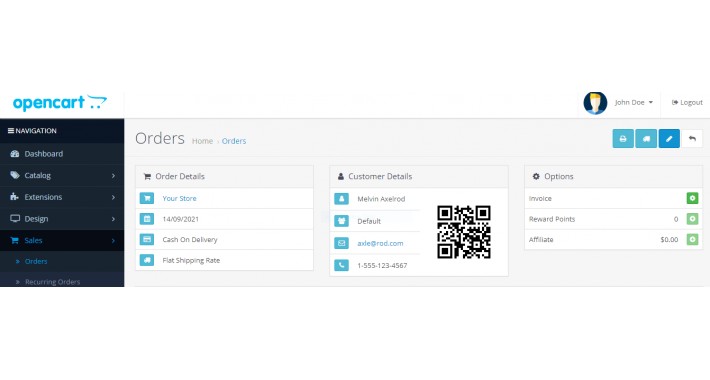The image size is (710, 380).
Task: Click the Order Details cart header icon
Action: coord(147,177)
